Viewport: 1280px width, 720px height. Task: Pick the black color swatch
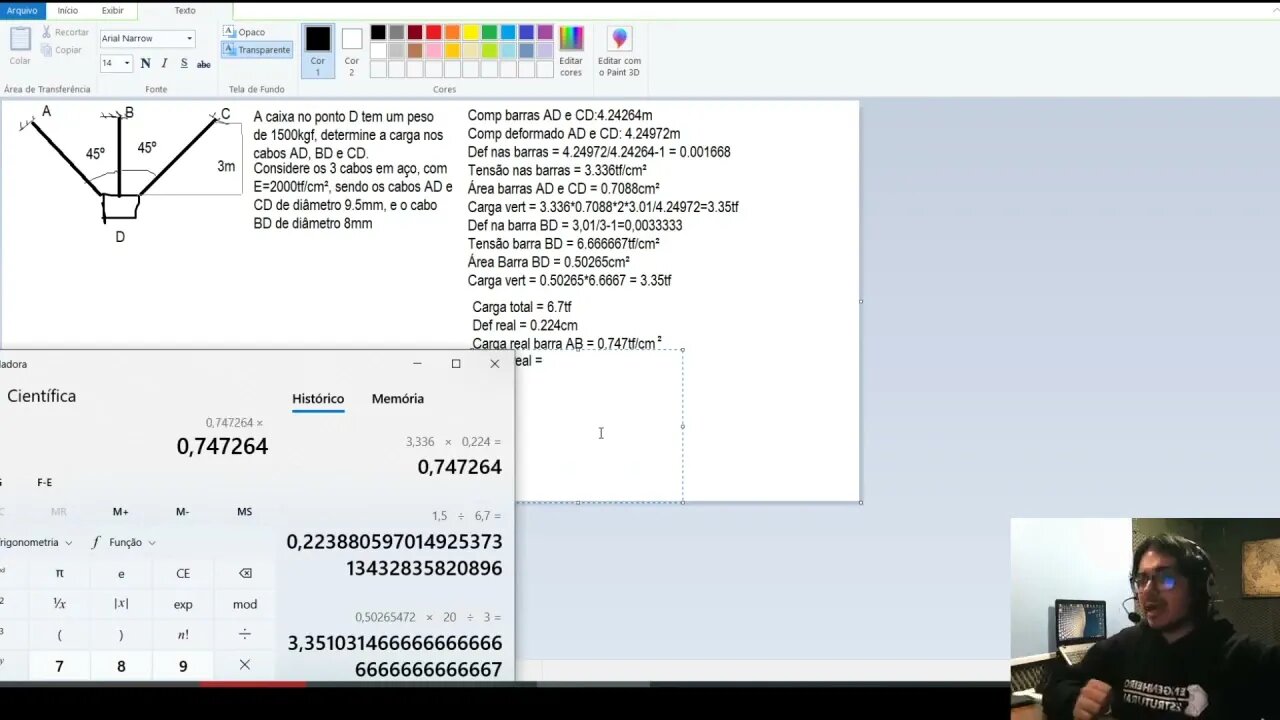[378, 32]
